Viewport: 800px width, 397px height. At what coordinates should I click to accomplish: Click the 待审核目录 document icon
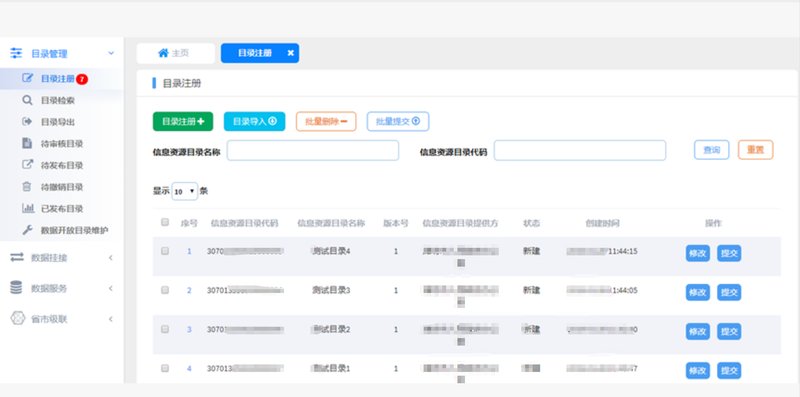[x=28, y=143]
